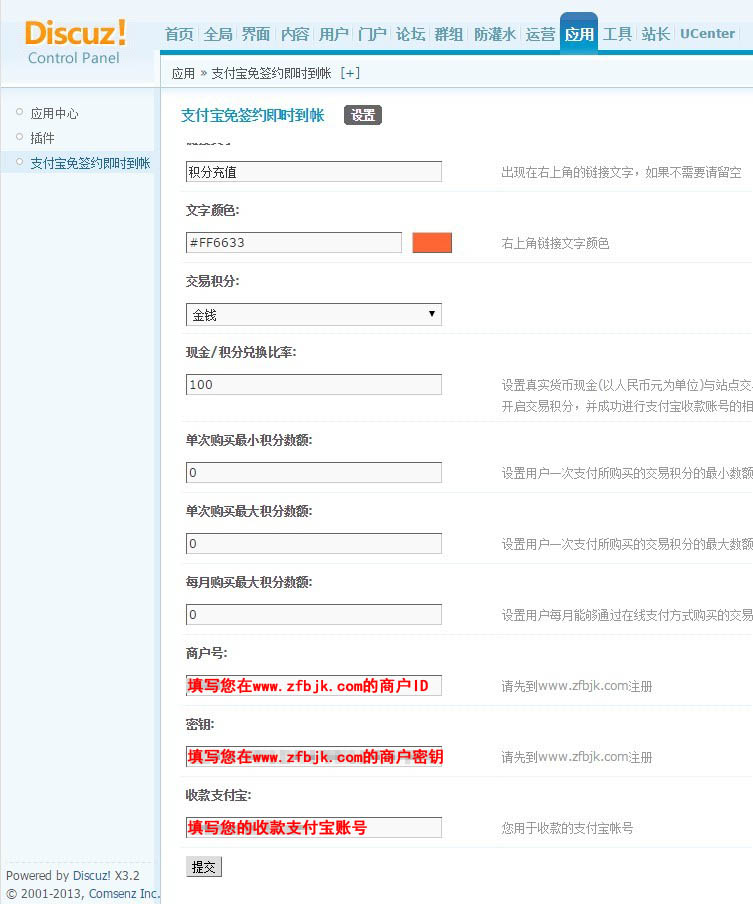Click the 积分充值 link text input field

pyautogui.click(x=314, y=172)
